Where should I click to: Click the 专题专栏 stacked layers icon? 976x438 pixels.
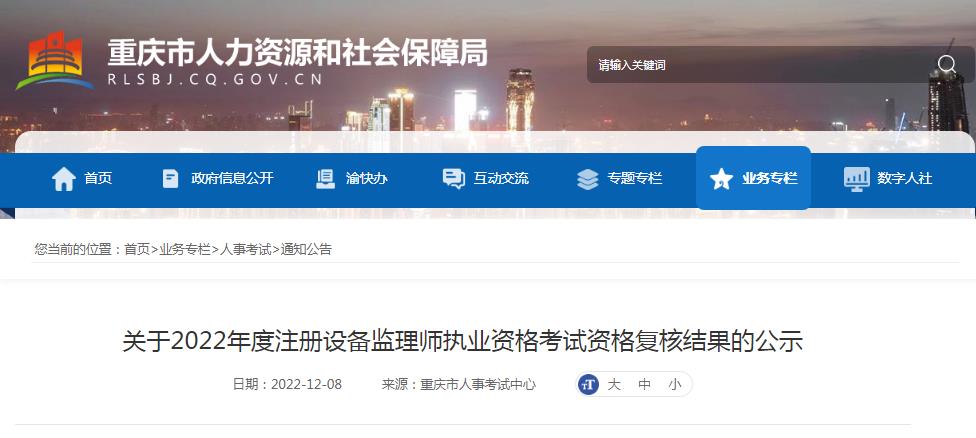click(x=588, y=179)
